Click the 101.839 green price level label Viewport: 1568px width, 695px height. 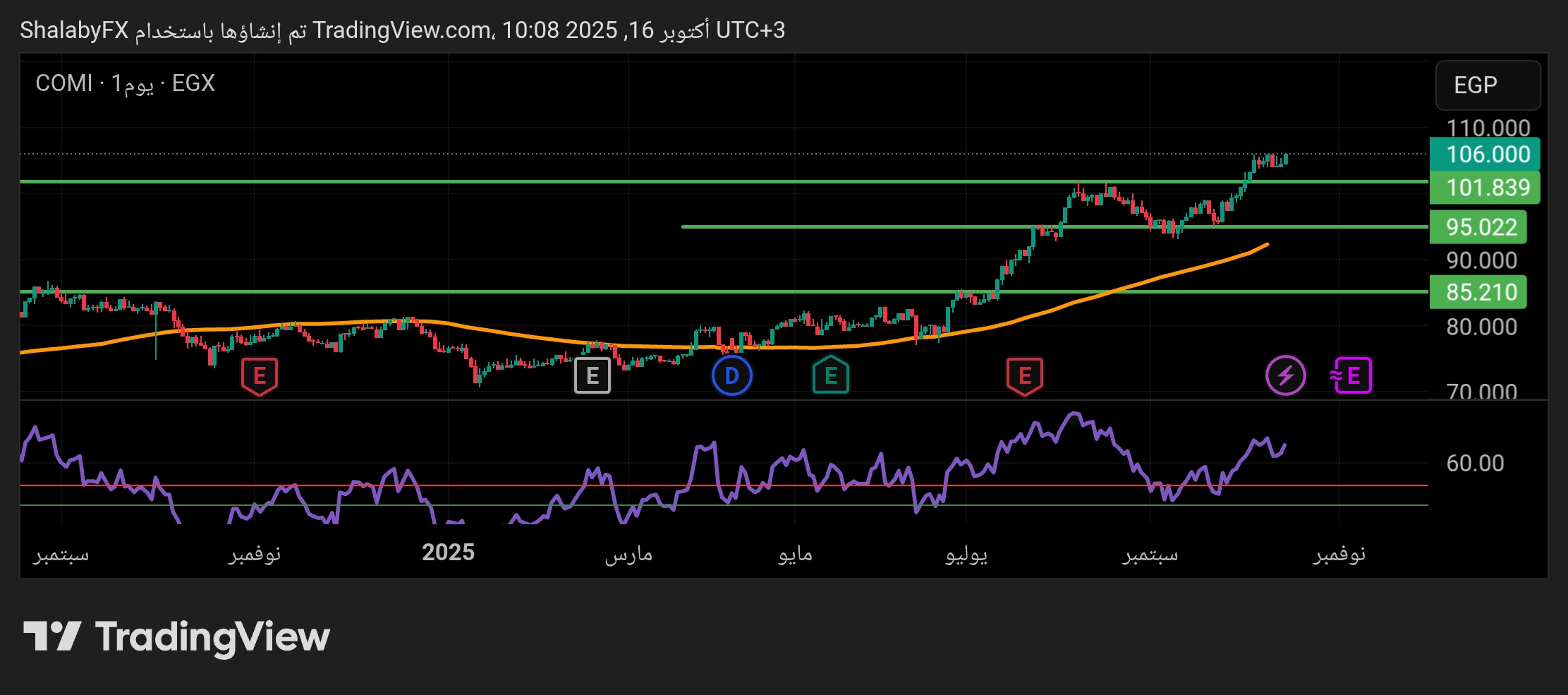tap(1487, 188)
